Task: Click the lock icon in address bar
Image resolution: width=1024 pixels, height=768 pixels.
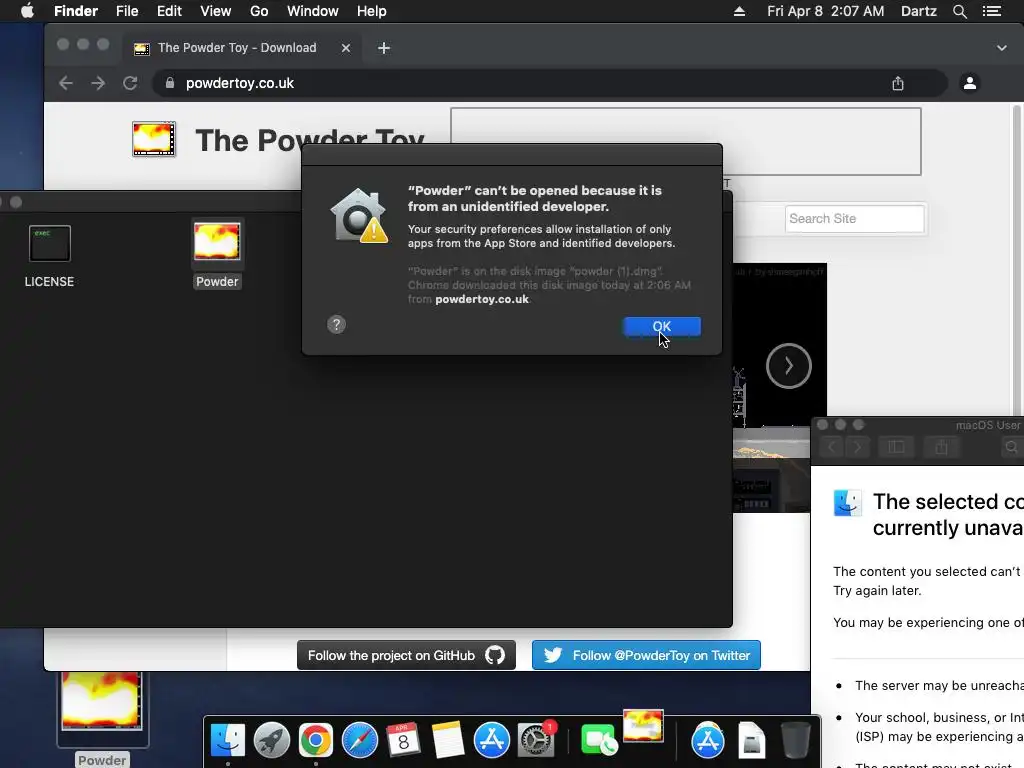Action: [170, 83]
